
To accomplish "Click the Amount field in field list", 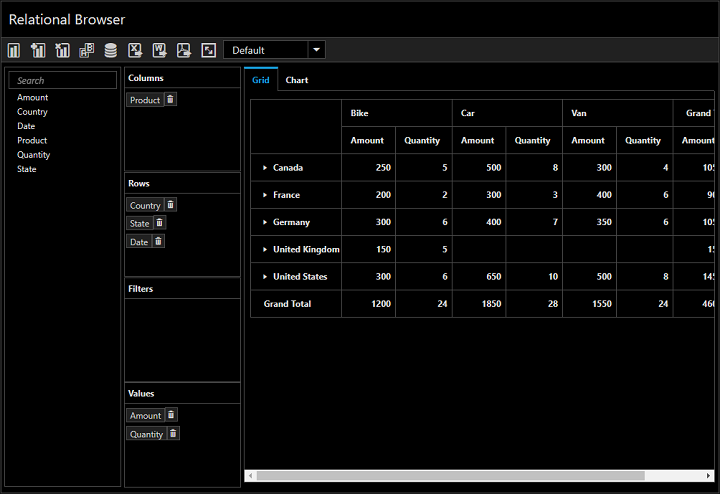I will coord(32,98).
